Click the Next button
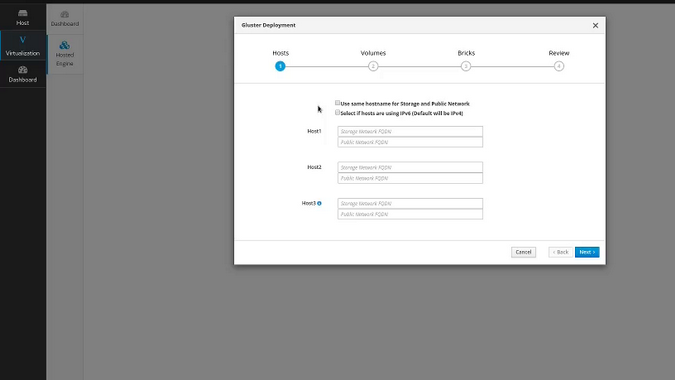 (x=587, y=252)
